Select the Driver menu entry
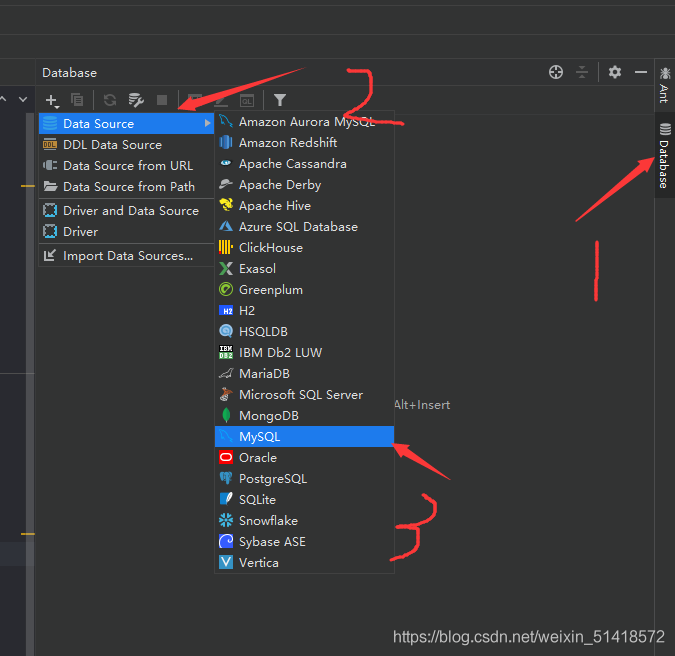 coord(127,232)
